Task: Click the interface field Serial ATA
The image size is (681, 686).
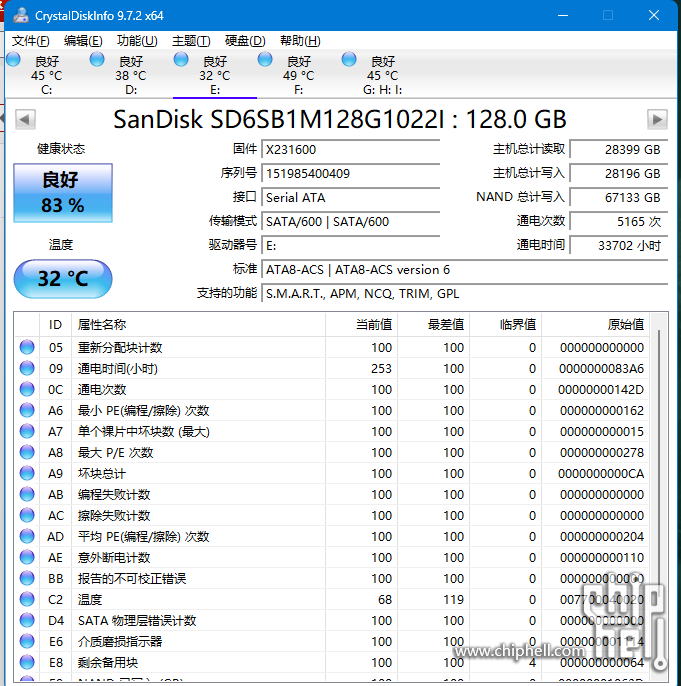Action: pos(350,198)
